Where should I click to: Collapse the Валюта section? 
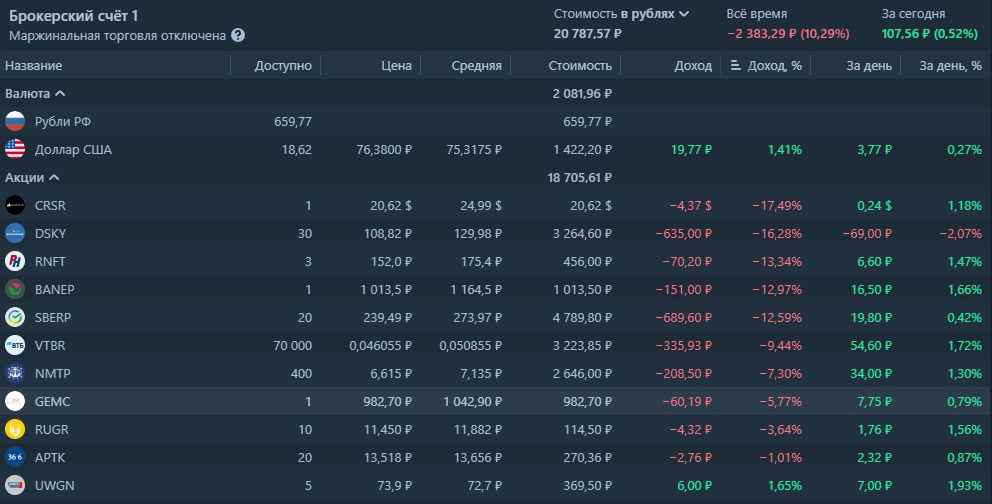[x=60, y=93]
